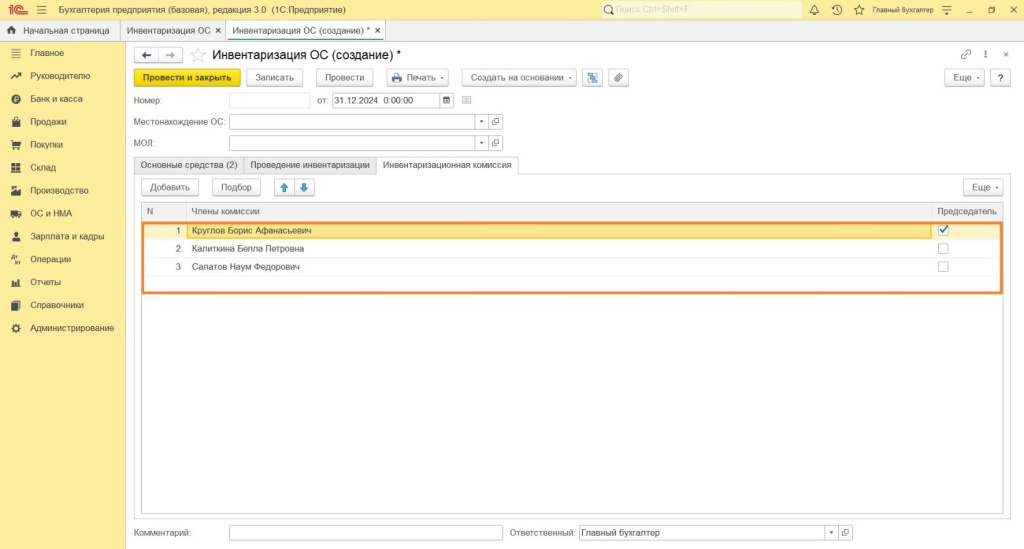Viewport: 1024px width, 549px height.
Task: Open the МОЛ record button
Action: click(x=496, y=143)
